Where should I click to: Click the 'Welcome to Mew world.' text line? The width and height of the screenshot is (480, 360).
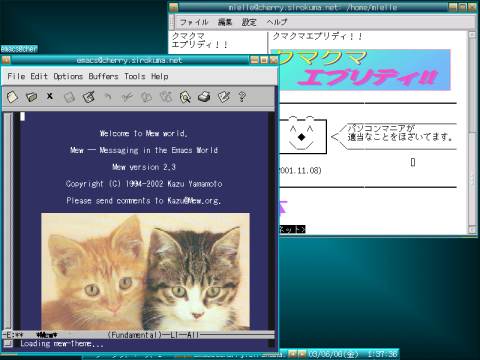[143, 133]
